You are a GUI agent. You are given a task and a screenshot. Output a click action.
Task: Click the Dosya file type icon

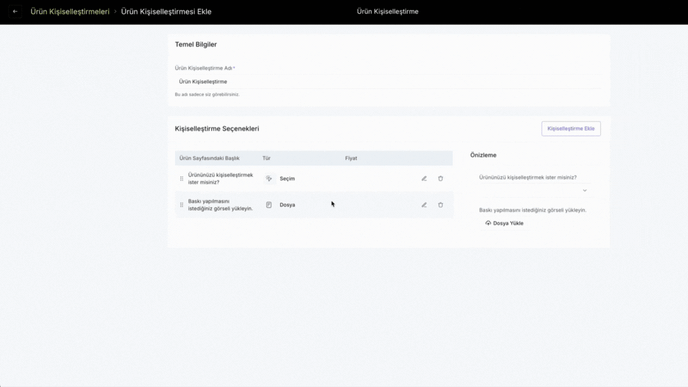(x=269, y=205)
